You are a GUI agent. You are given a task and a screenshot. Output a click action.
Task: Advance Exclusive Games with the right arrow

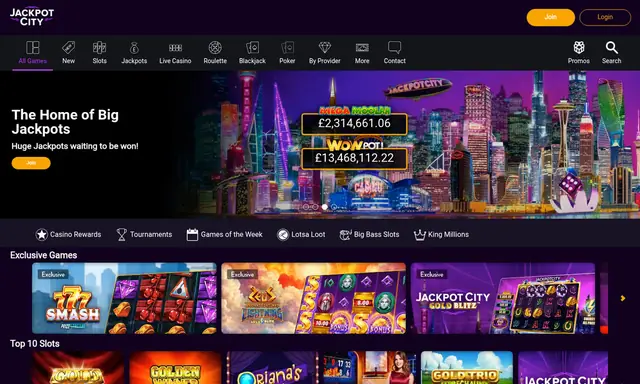point(623,298)
